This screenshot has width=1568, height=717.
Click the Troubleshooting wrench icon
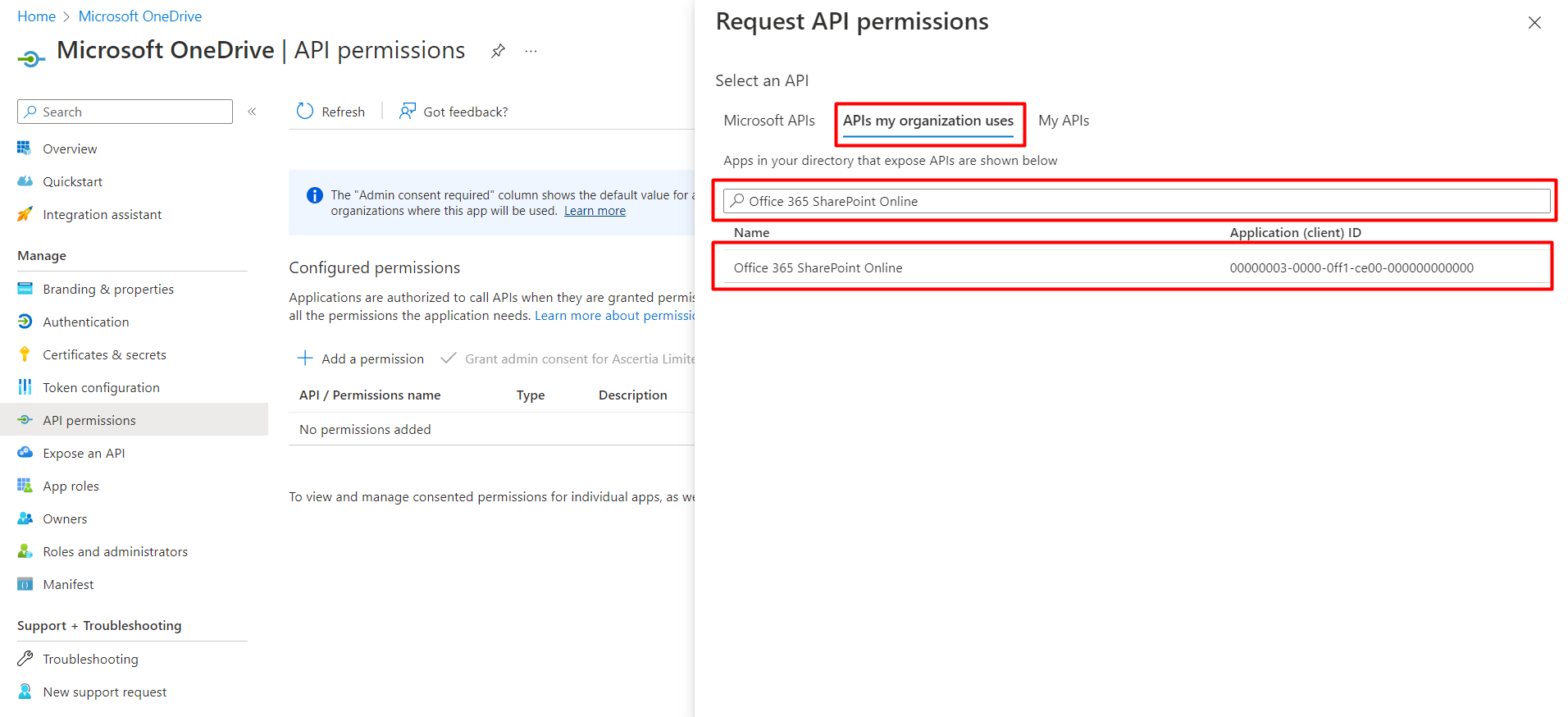click(25, 659)
